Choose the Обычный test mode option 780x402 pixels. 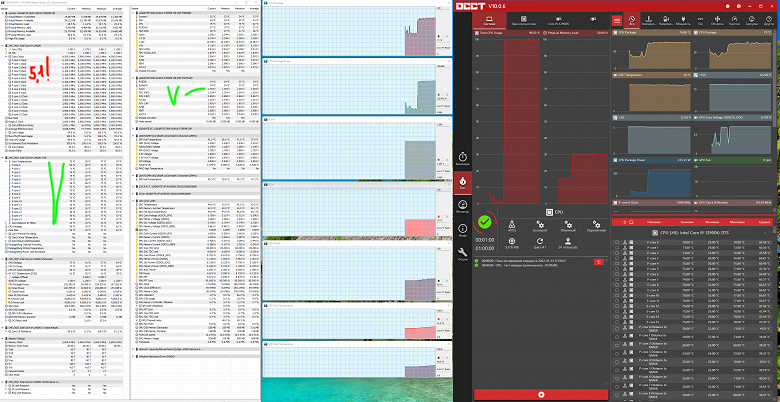click(x=568, y=226)
